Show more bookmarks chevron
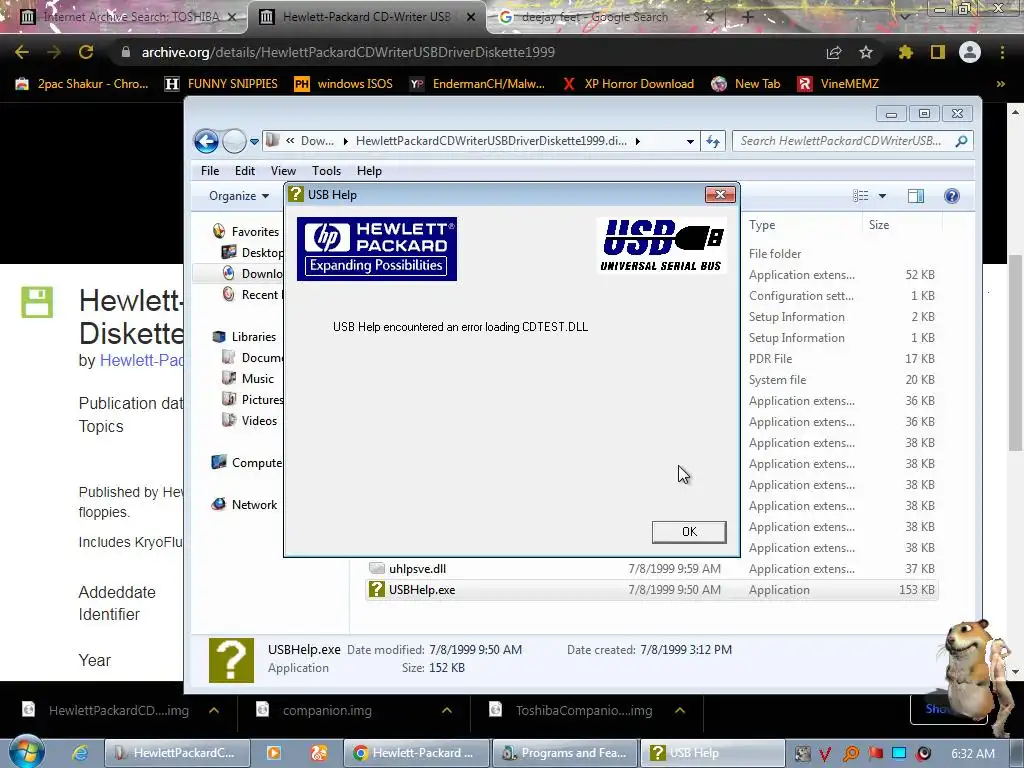1024x768 pixels. click(x=1000, y=84)
